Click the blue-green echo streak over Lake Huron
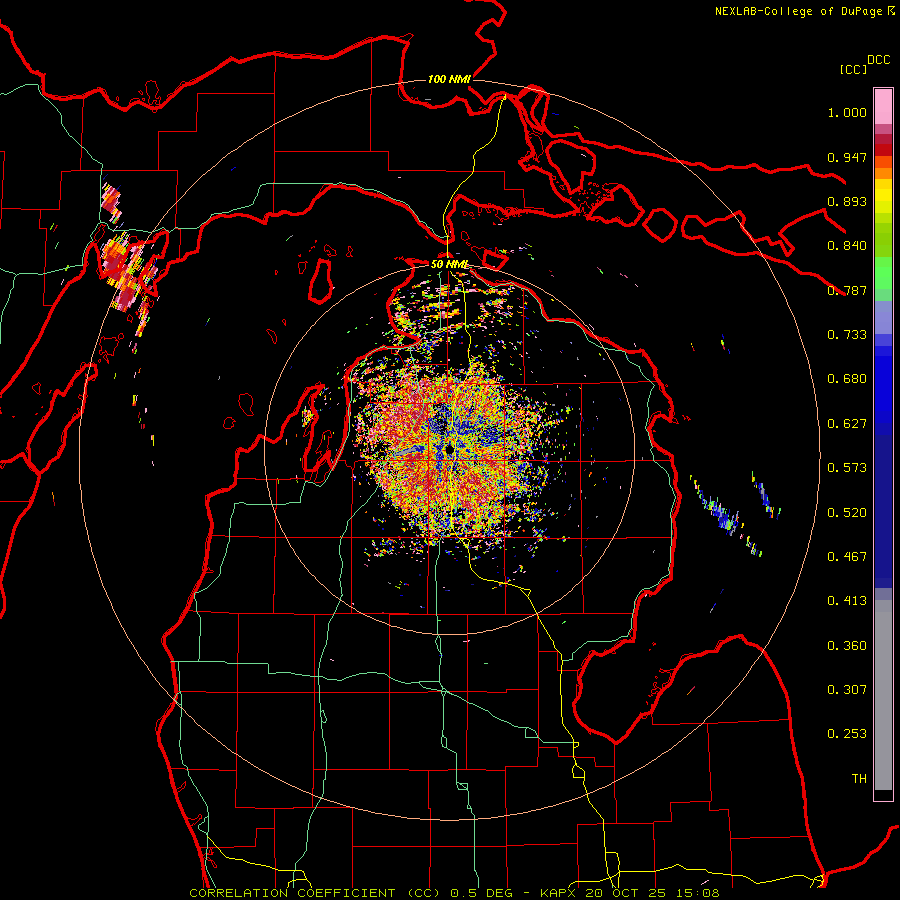This screenshot has width=900, height=900. tap(726, 515)
